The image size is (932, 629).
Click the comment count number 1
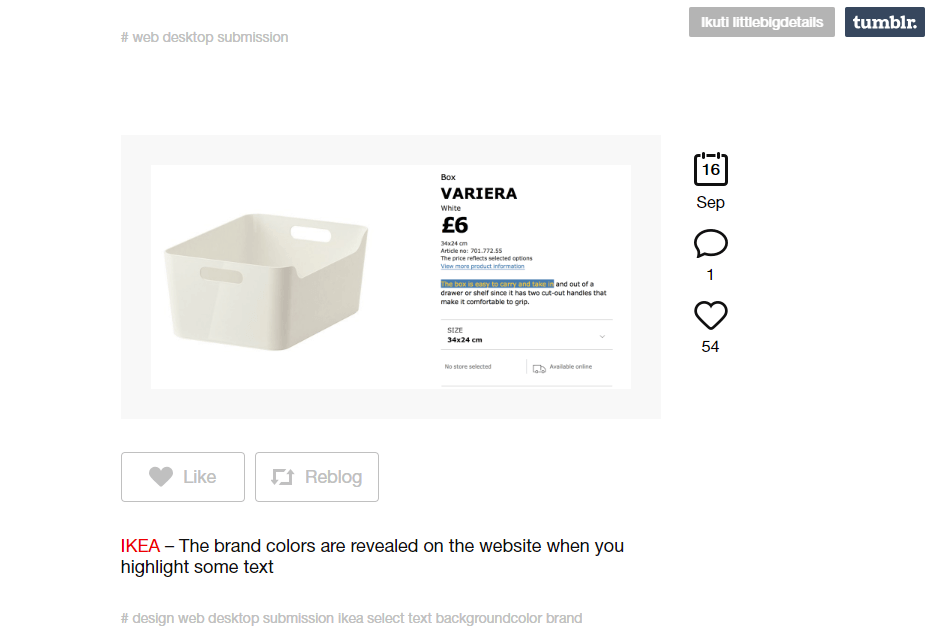[x=710, y=275]
